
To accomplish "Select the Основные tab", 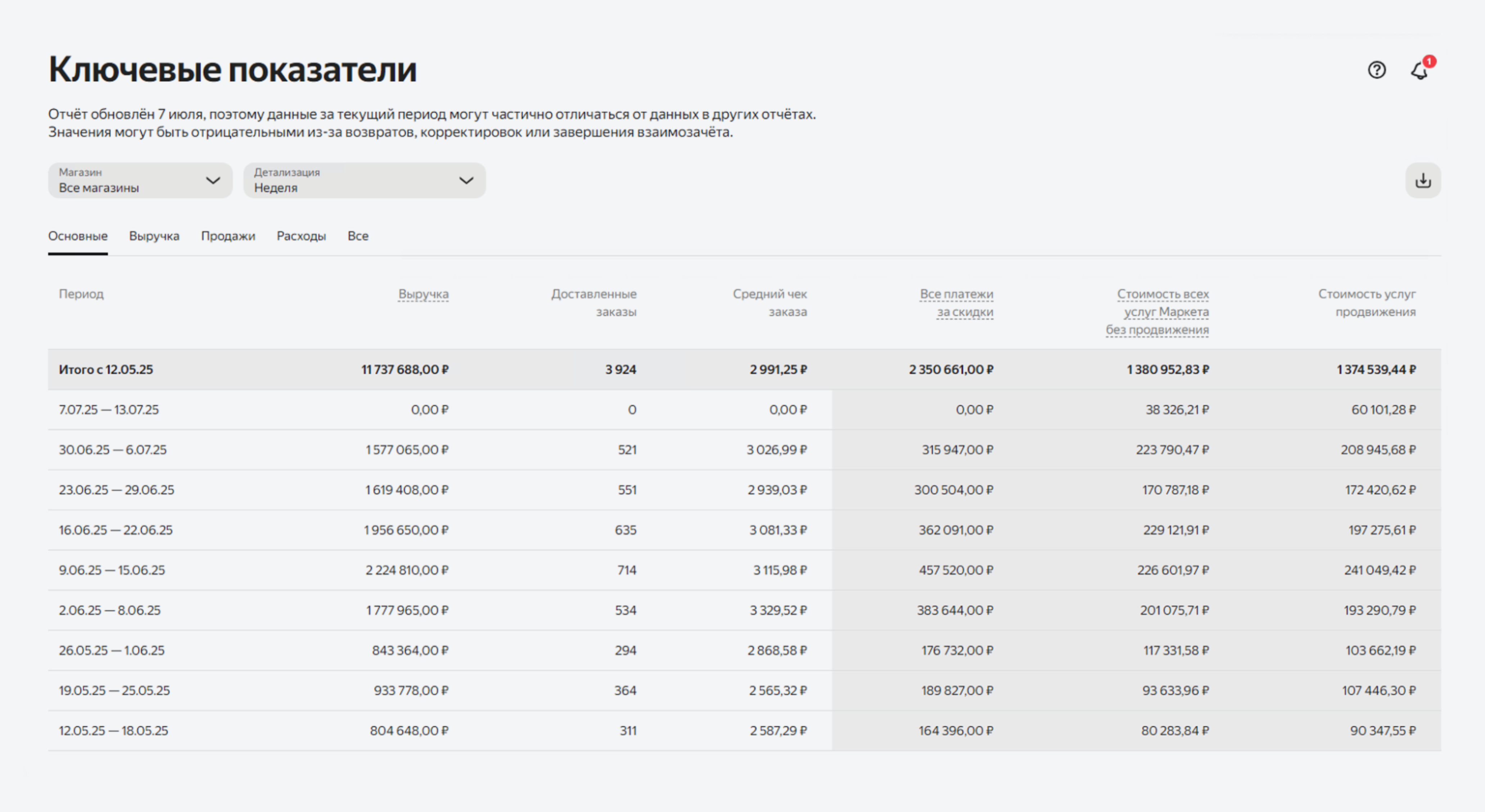I will [x=78, y=236].
